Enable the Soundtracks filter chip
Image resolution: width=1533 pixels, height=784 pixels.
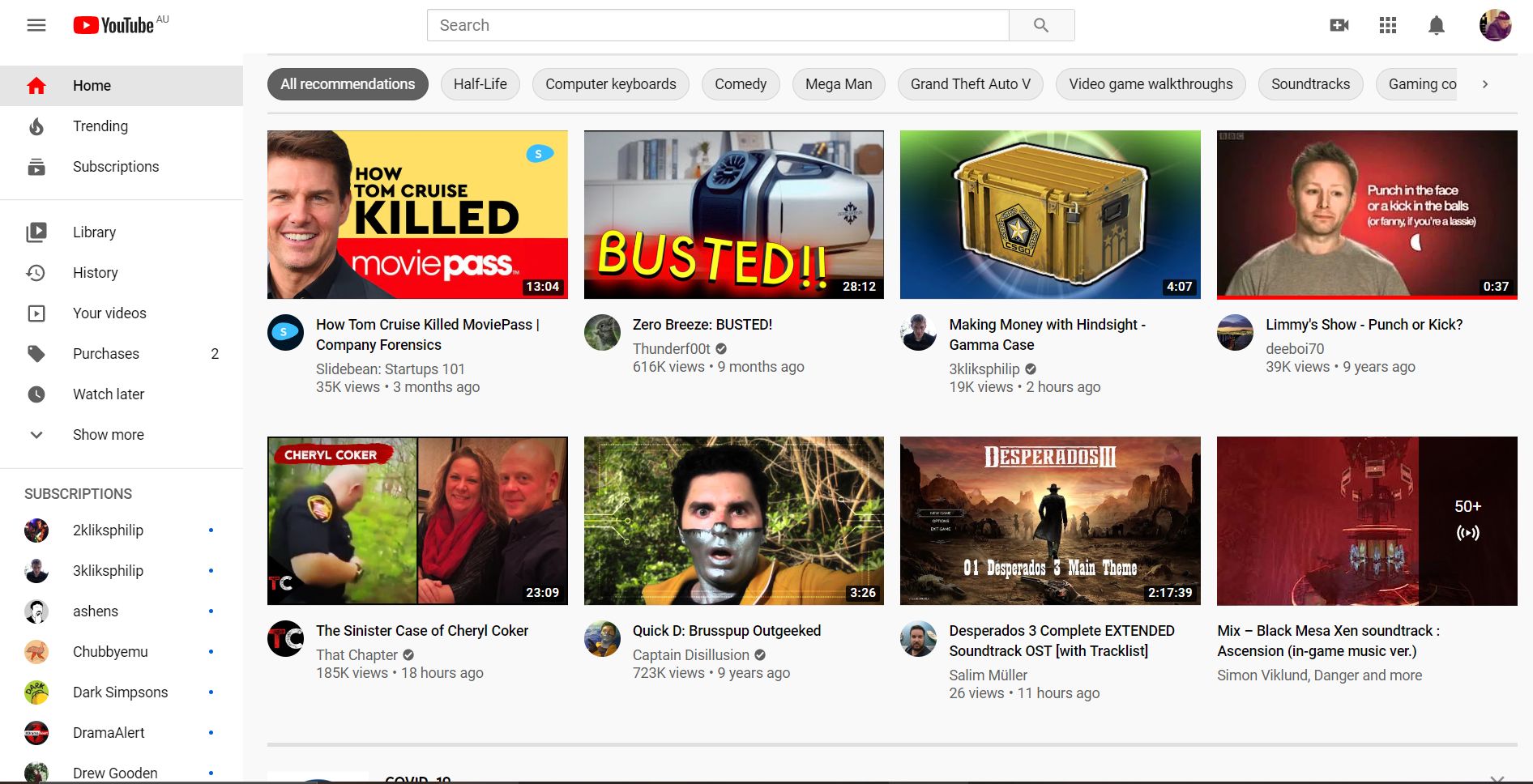[1310, 84]
